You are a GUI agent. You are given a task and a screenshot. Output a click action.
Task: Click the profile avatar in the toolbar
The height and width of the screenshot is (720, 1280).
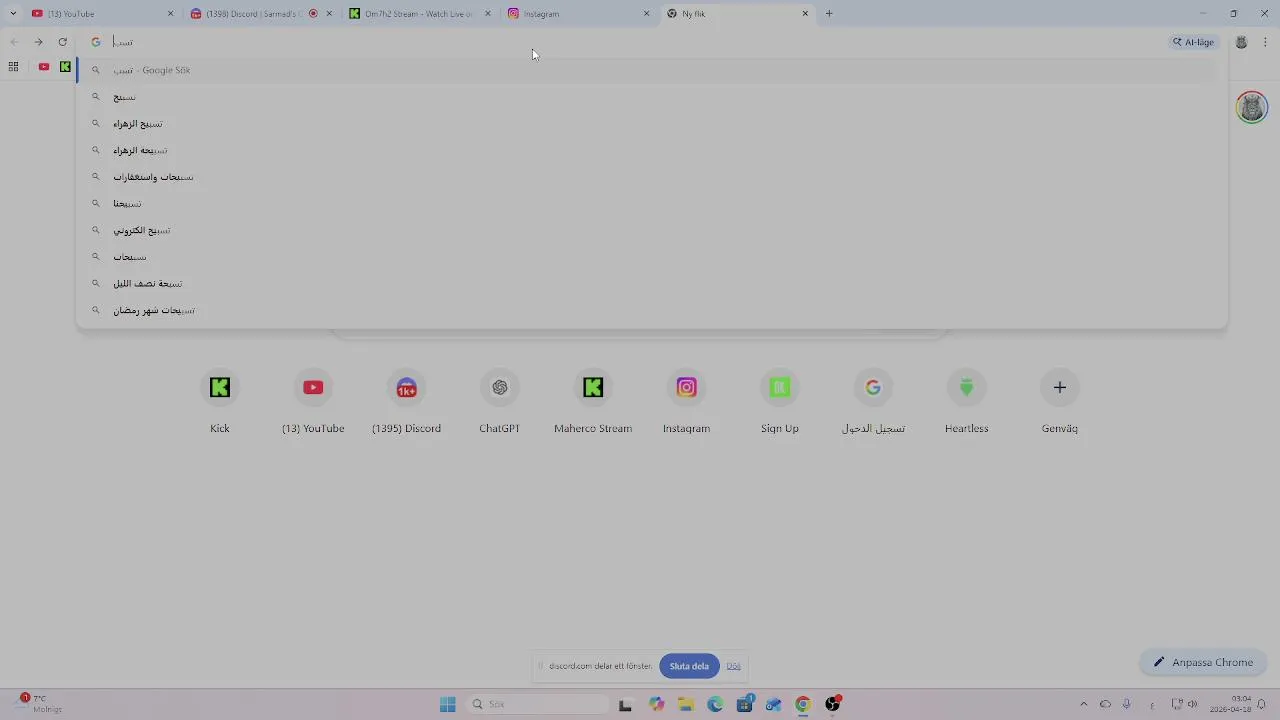pos(1242,42)
